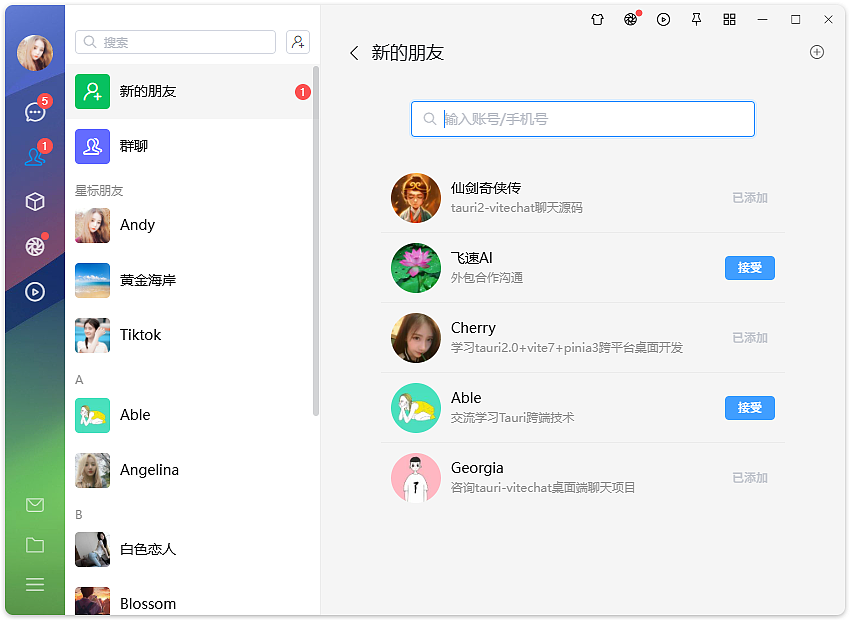Open the grid layout titlebar icon

729,19
